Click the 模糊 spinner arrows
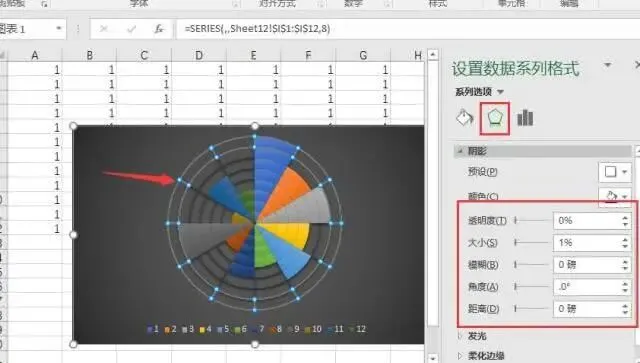 point(625,265)
